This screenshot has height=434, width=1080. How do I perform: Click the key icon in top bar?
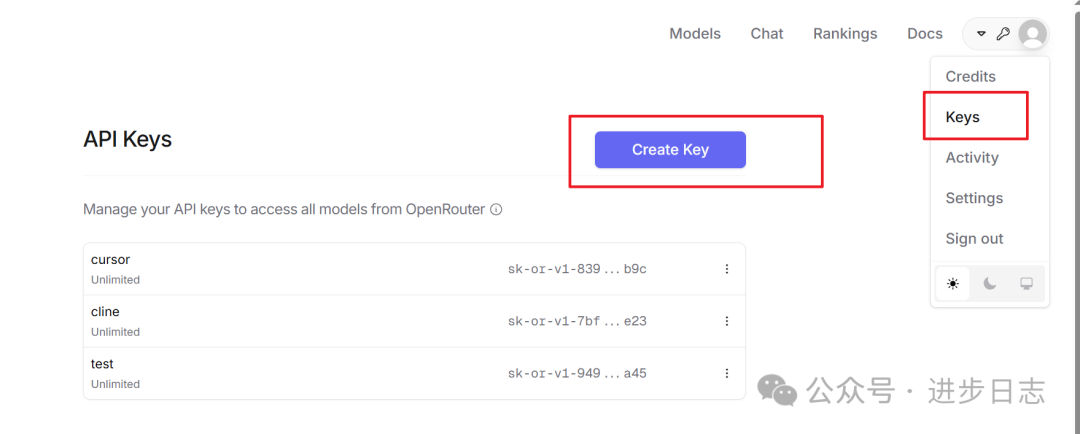click(x=1003, y=34)
